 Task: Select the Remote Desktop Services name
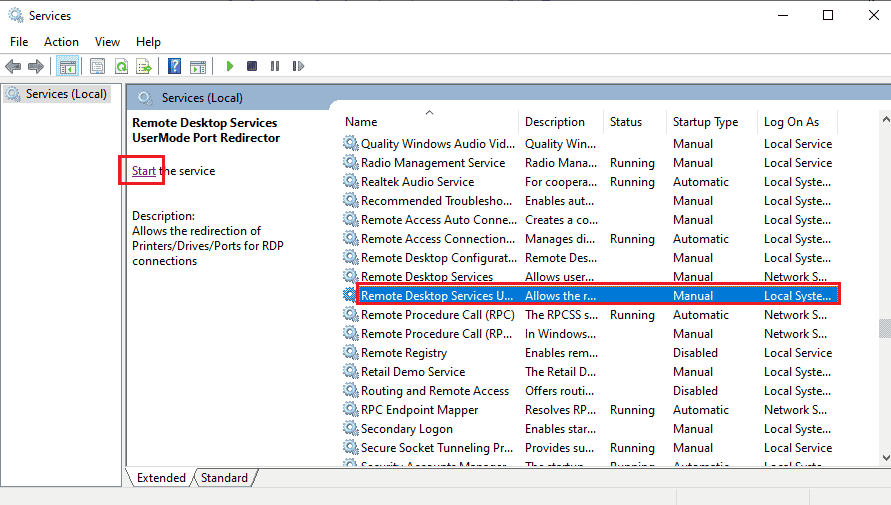coord(427,277)
